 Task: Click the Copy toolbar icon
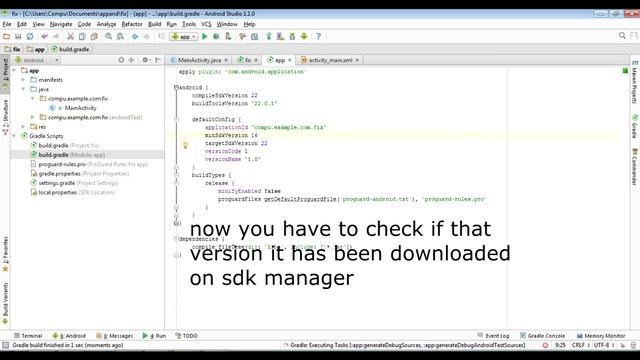[82, 36]
